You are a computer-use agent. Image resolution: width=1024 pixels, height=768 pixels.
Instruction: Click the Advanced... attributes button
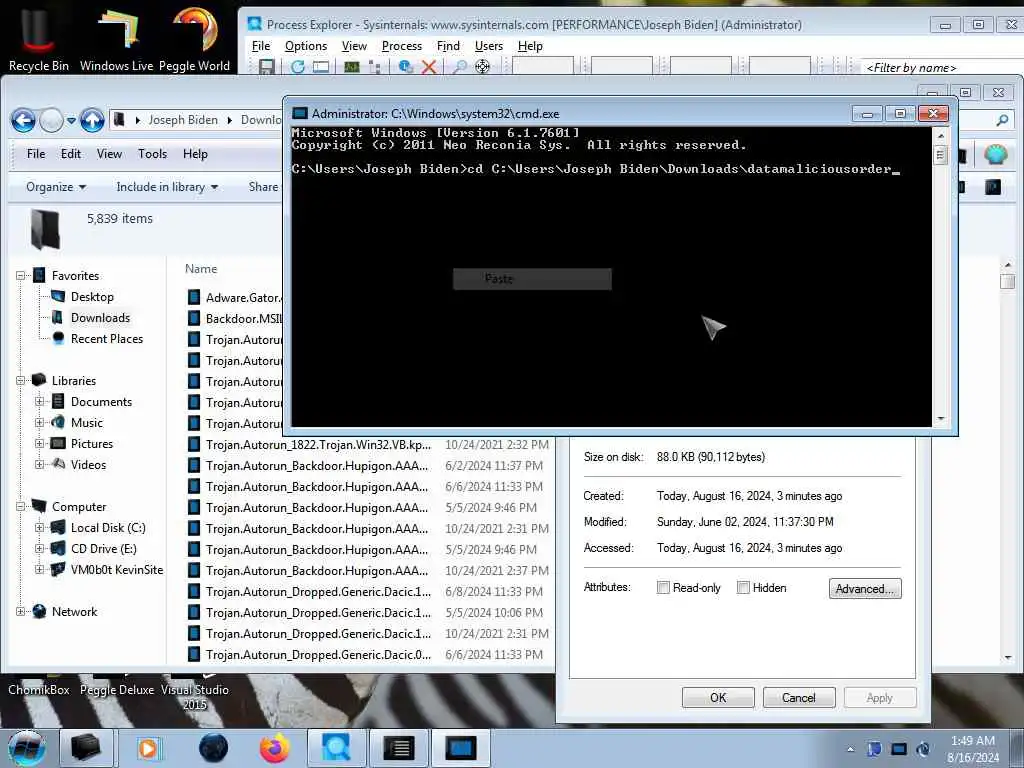click(865, 588)
